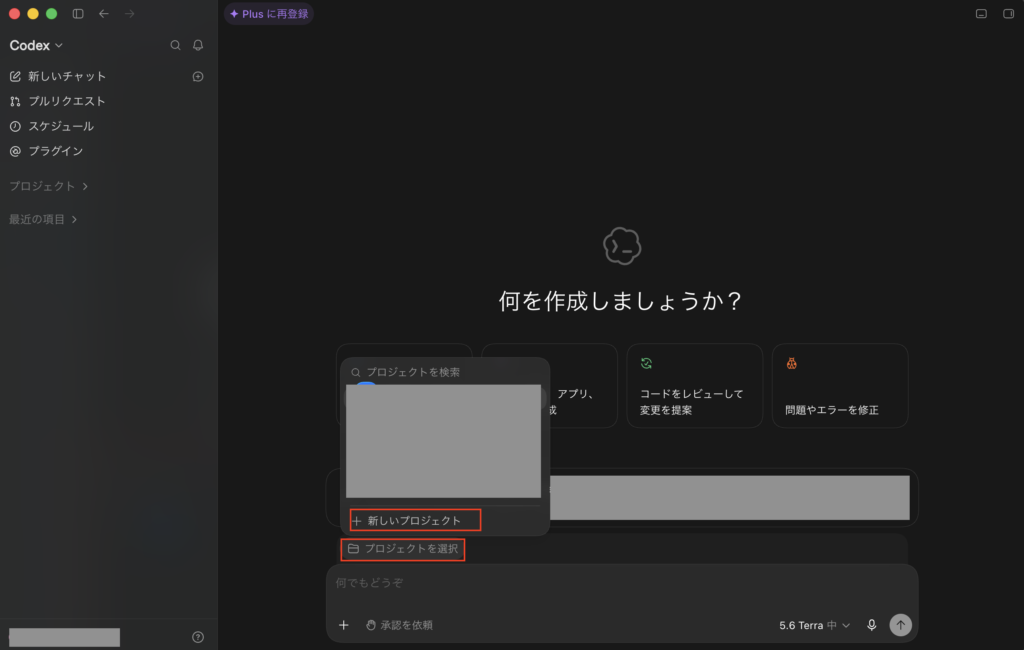Click the plus-circle icon beside 新しいチャット
Screen dimensions: 1024x650
(198, 76)
